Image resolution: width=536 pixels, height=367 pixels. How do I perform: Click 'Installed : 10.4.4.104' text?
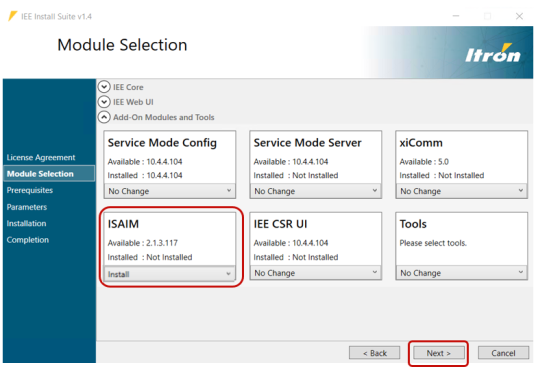[145, 175]
